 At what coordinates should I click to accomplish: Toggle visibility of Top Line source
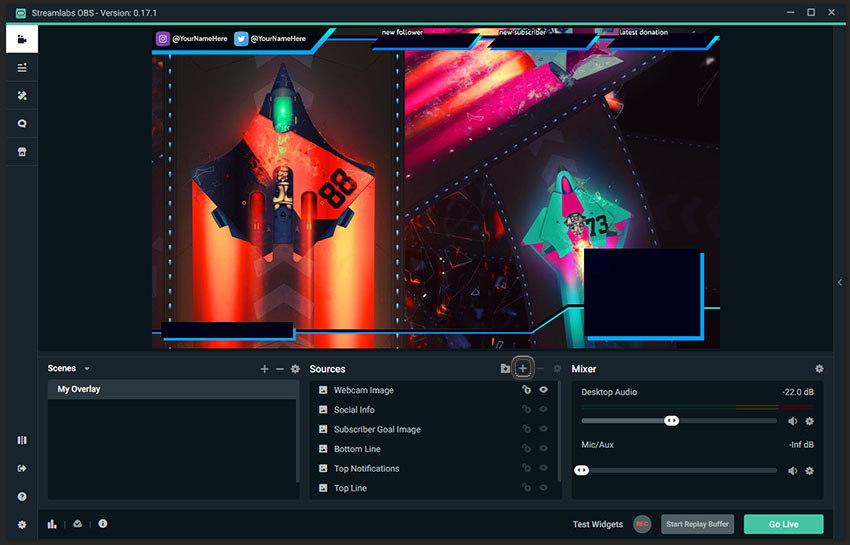click(x=543, y=487)
